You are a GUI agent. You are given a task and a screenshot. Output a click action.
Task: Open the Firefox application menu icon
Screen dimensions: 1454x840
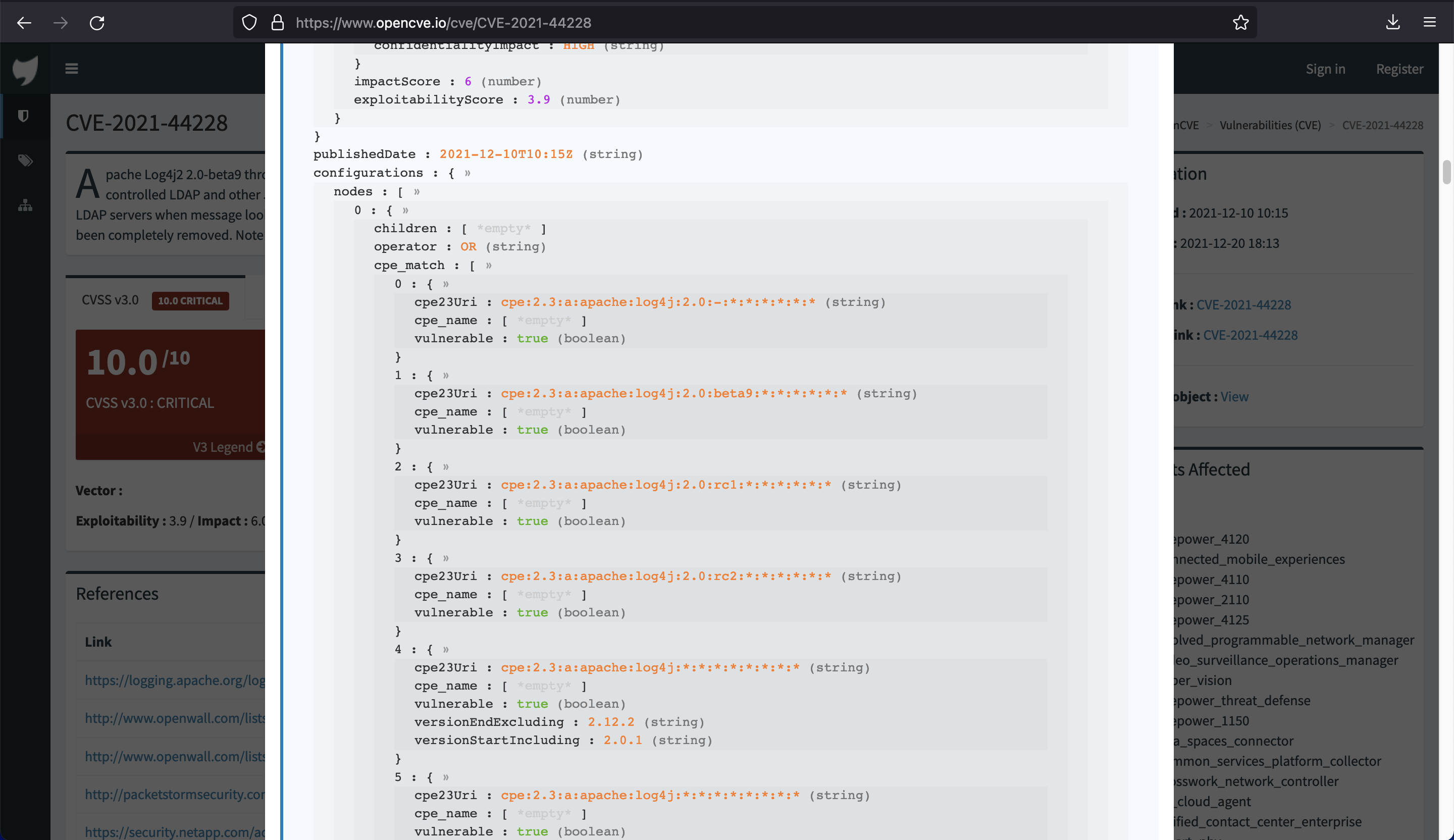(x=1430, y=23)
